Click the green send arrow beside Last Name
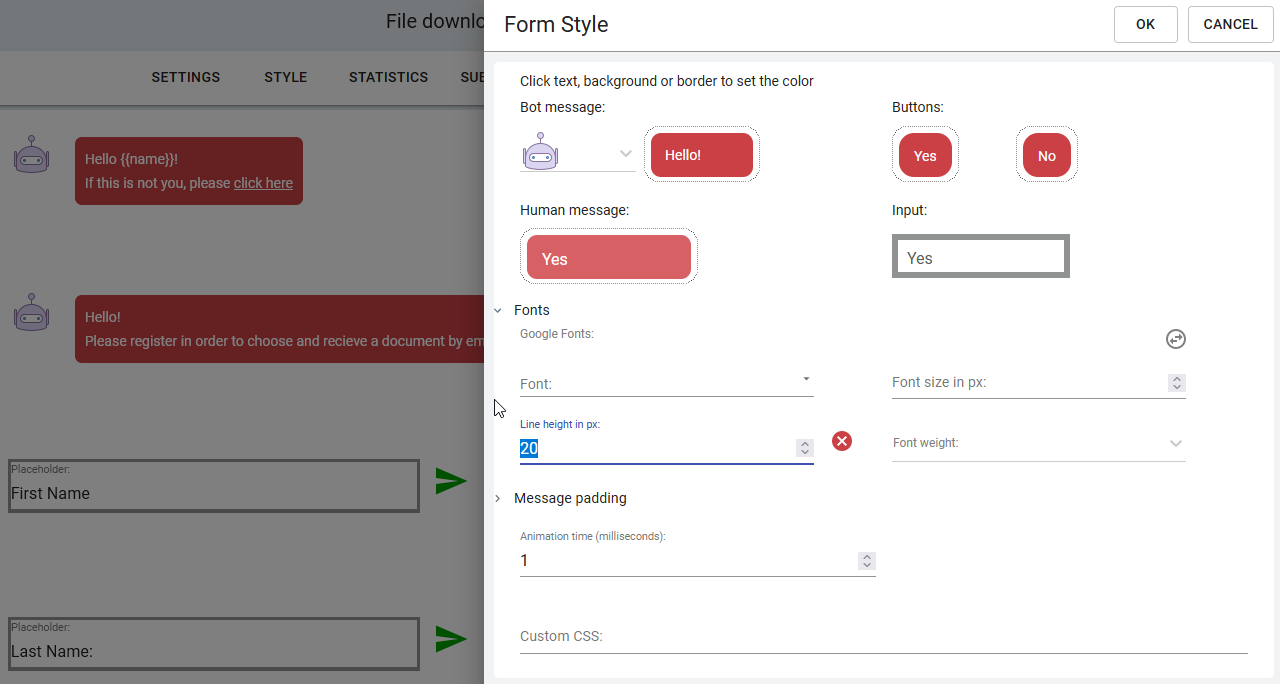 coord(451,639)
